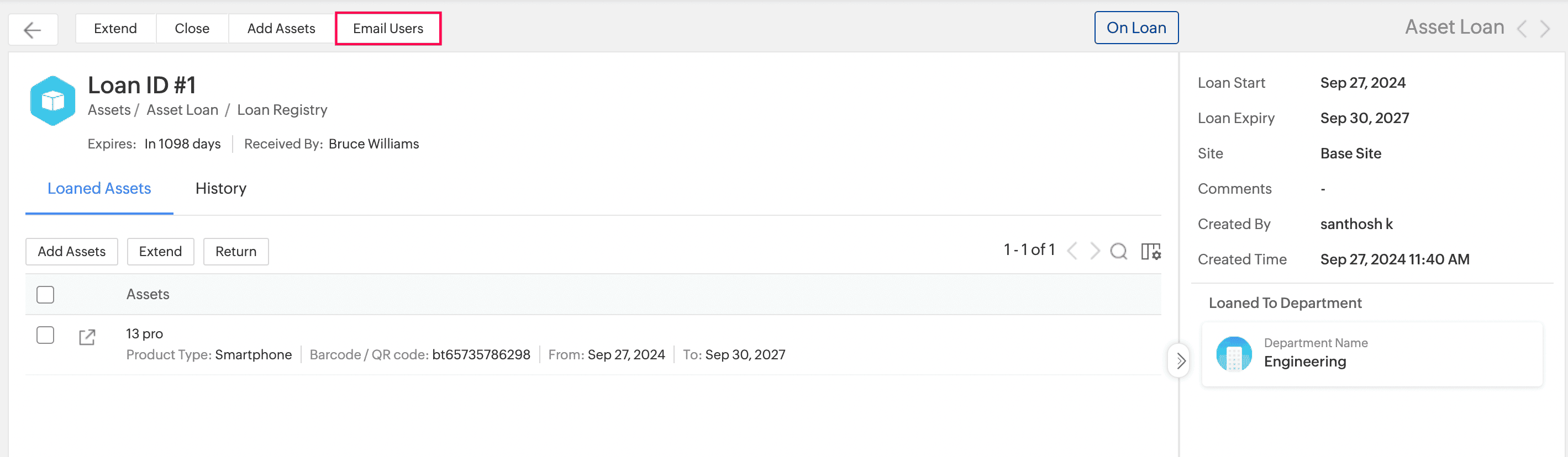Check the 13 pro asset checkbox

pos(45,336)
